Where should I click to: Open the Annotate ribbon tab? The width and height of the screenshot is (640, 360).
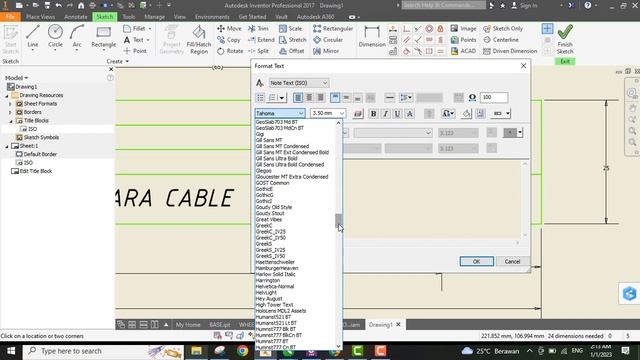point(76,17)
